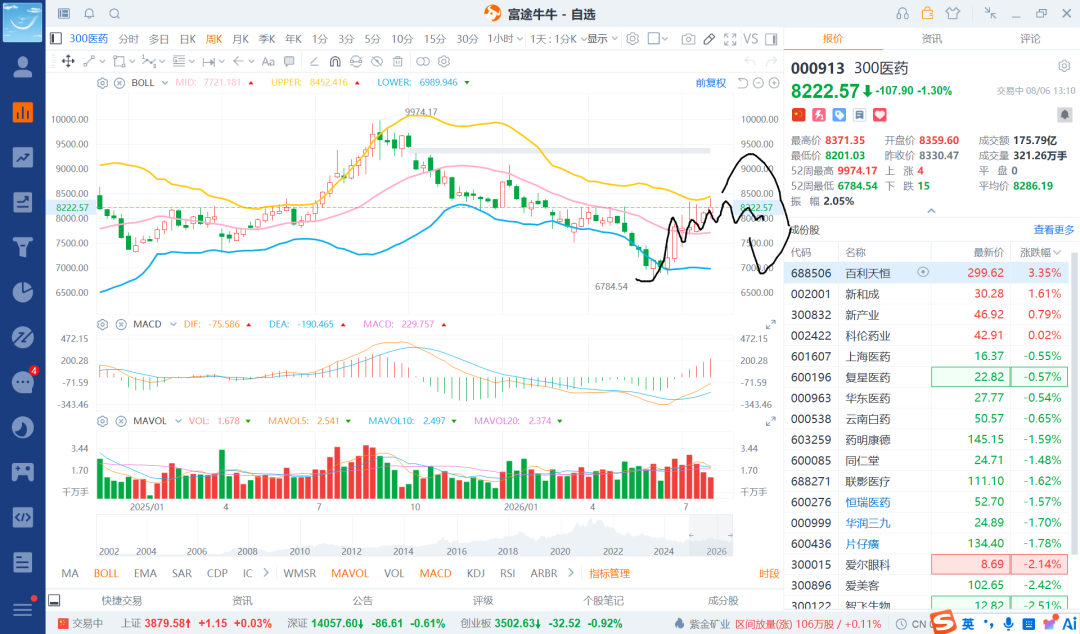The width and height of the screenshot is (1080, 634).
Task: Click the 查看更多 link
Action: [1054, 229]
